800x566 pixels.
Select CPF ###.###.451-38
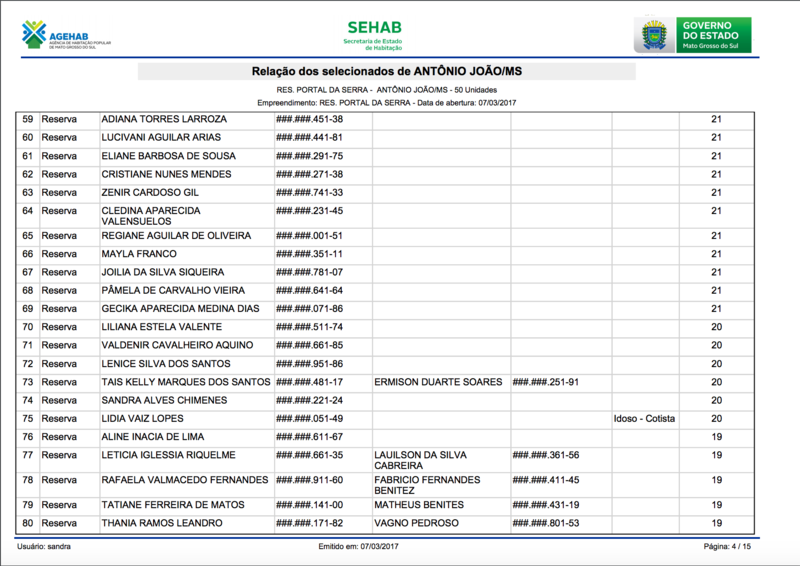point(310,119)
